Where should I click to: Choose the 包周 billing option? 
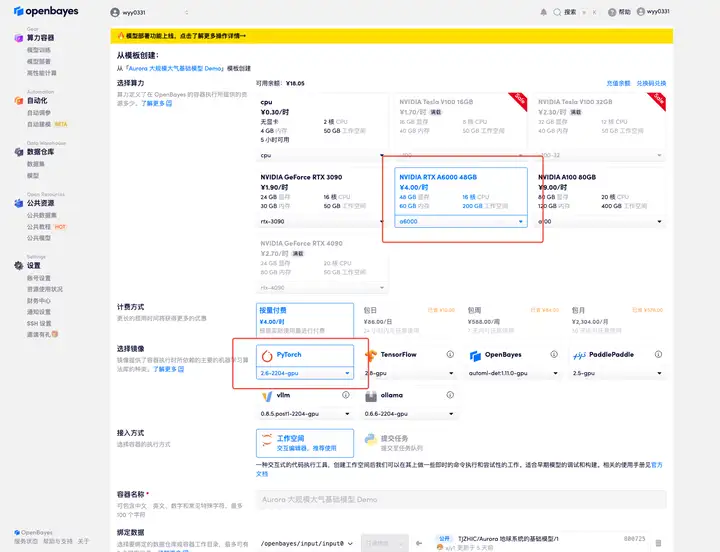pyautogui.click(x=513, y=319)
